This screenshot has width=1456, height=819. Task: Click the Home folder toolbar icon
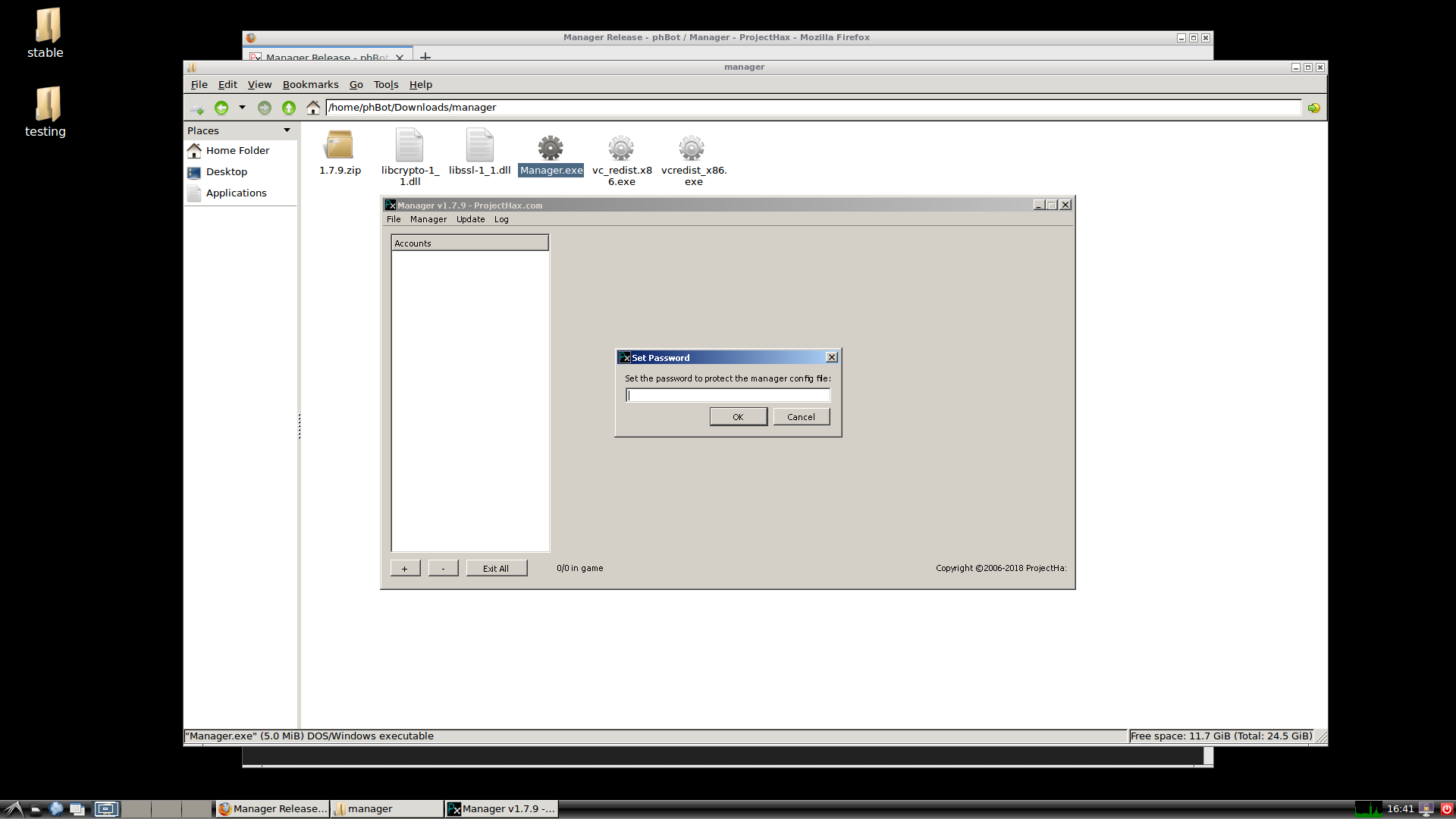[312, 108]
